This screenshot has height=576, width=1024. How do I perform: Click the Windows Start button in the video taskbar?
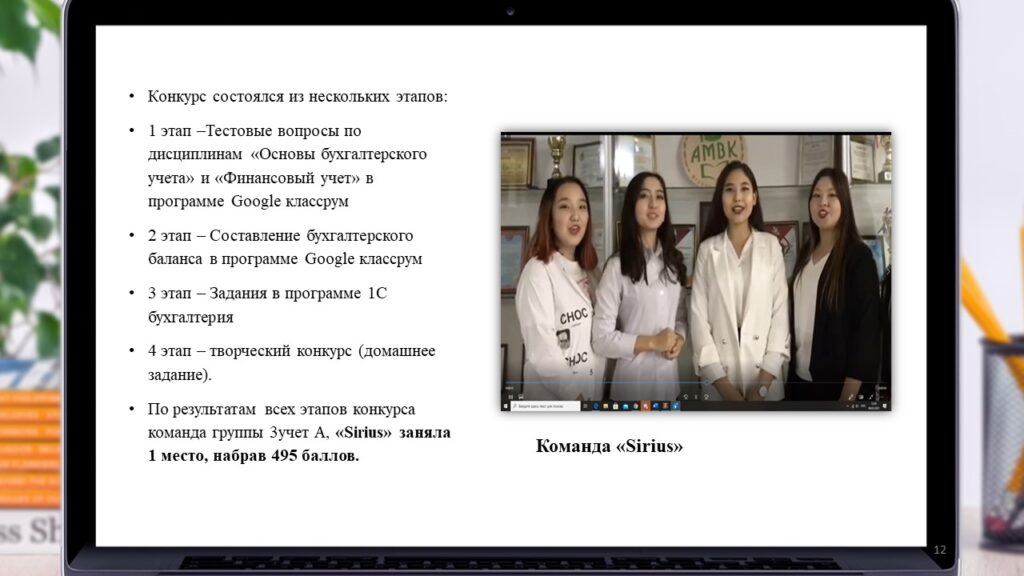(x=506, y=406)
